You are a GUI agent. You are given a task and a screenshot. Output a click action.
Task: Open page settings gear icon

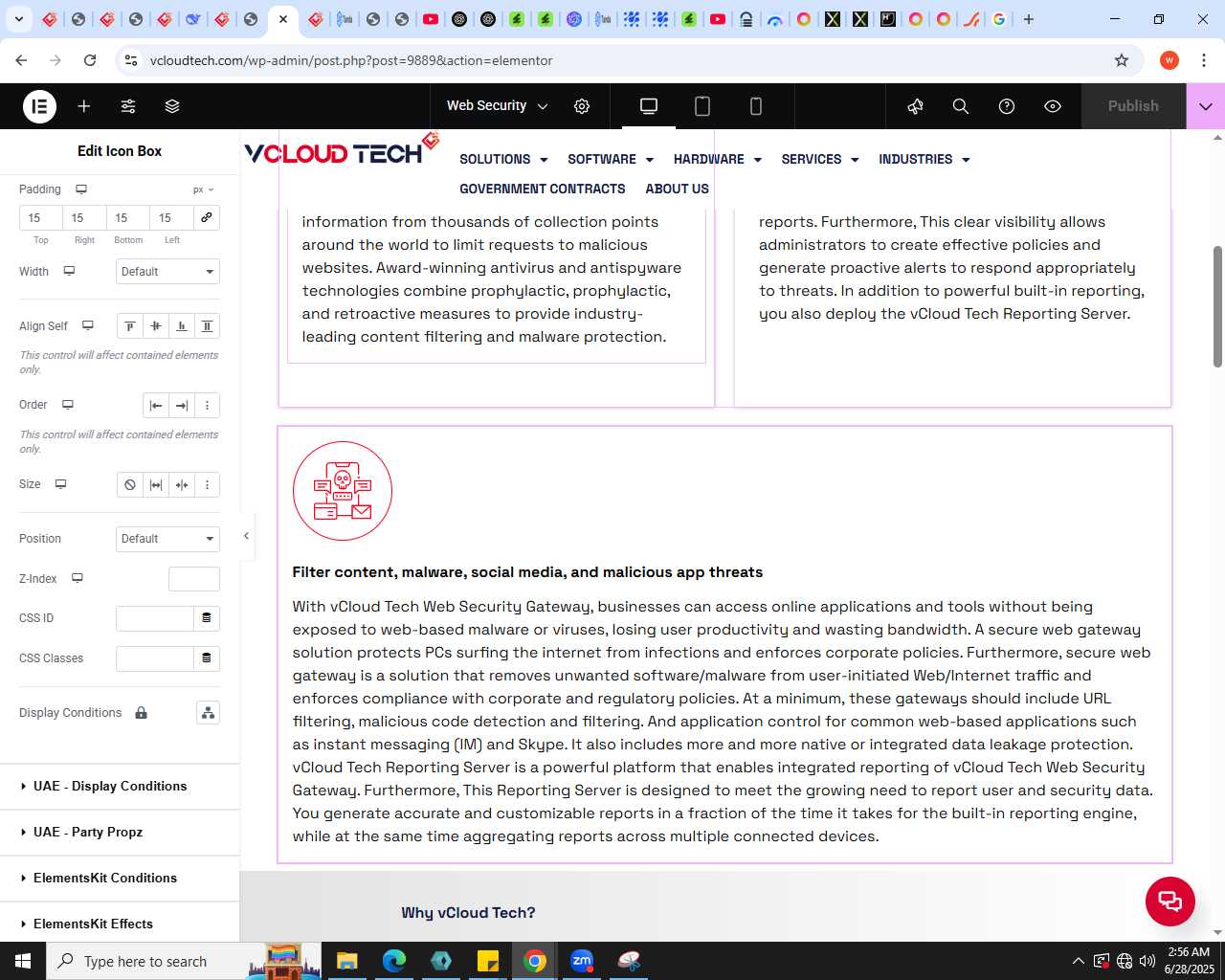[582, 106]
